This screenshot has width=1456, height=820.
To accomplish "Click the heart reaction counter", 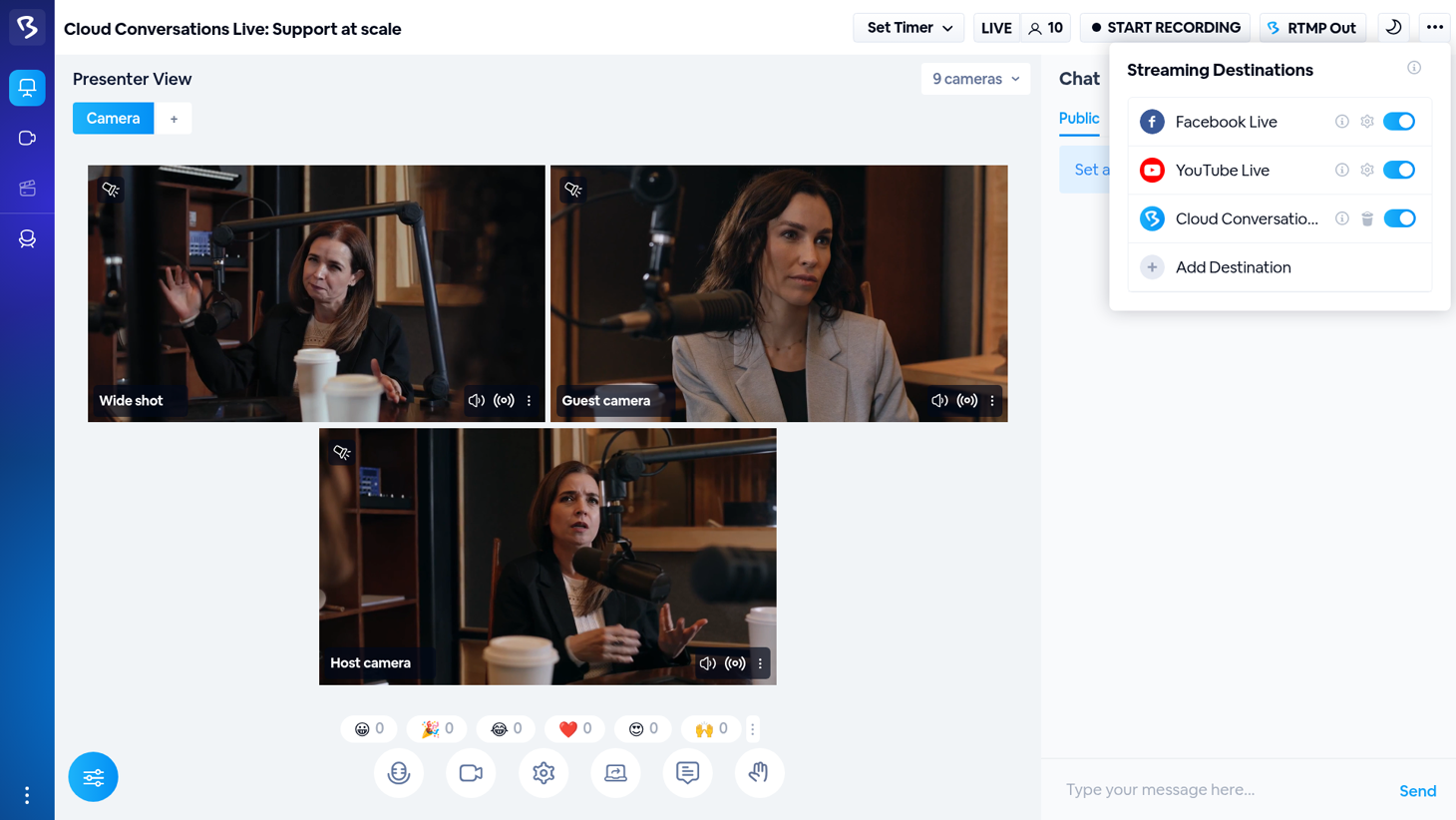I will click(x=575, y=729).
